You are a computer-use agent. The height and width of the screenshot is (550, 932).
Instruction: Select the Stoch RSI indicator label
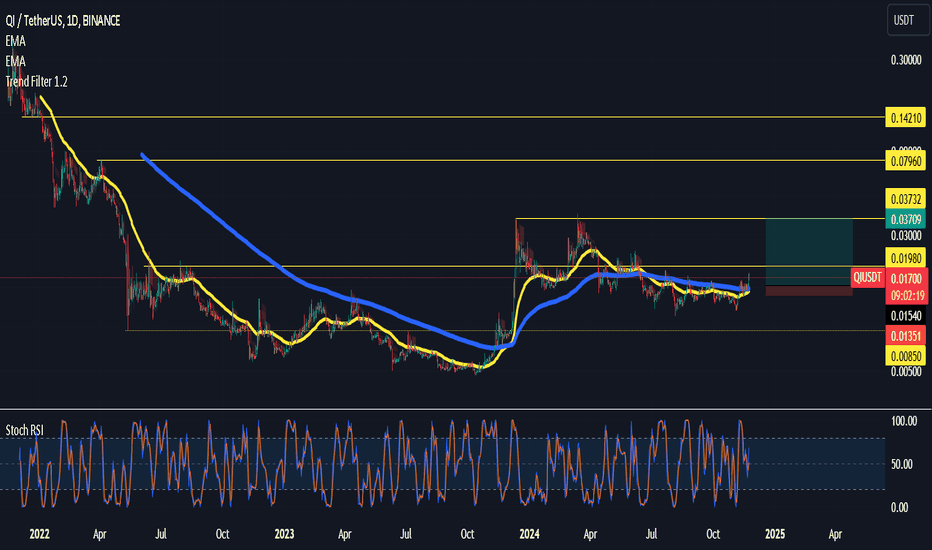(x=24, y=430)
